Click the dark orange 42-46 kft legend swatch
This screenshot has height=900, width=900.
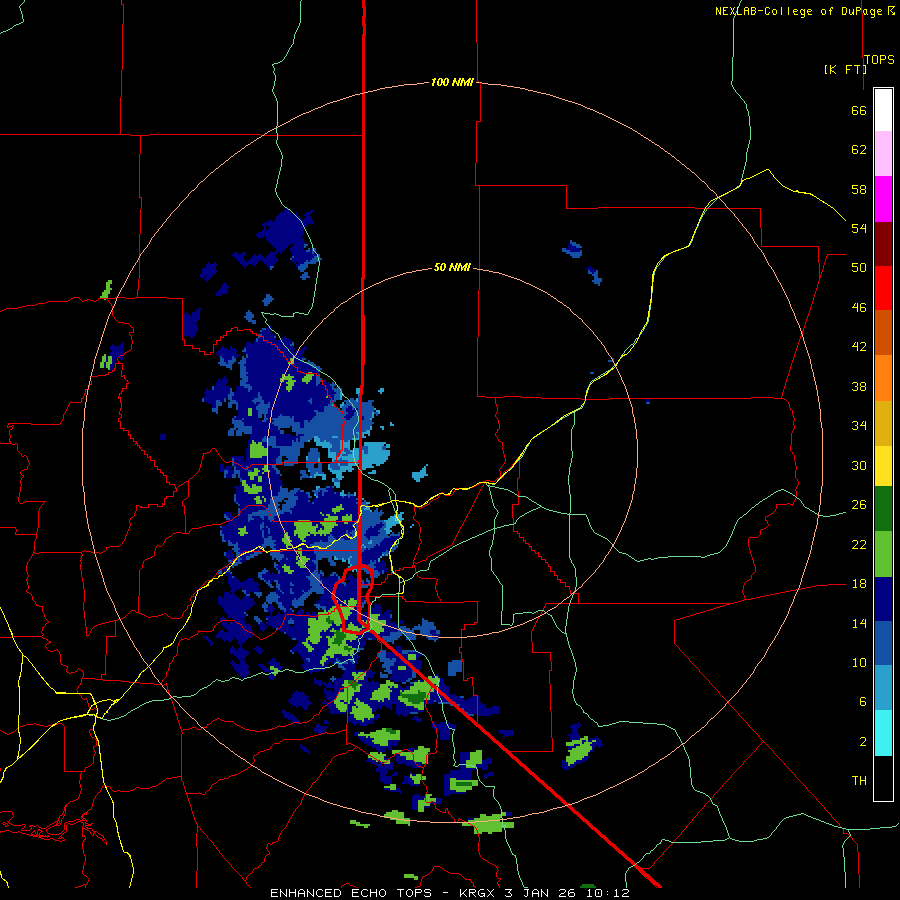[883, 333]
